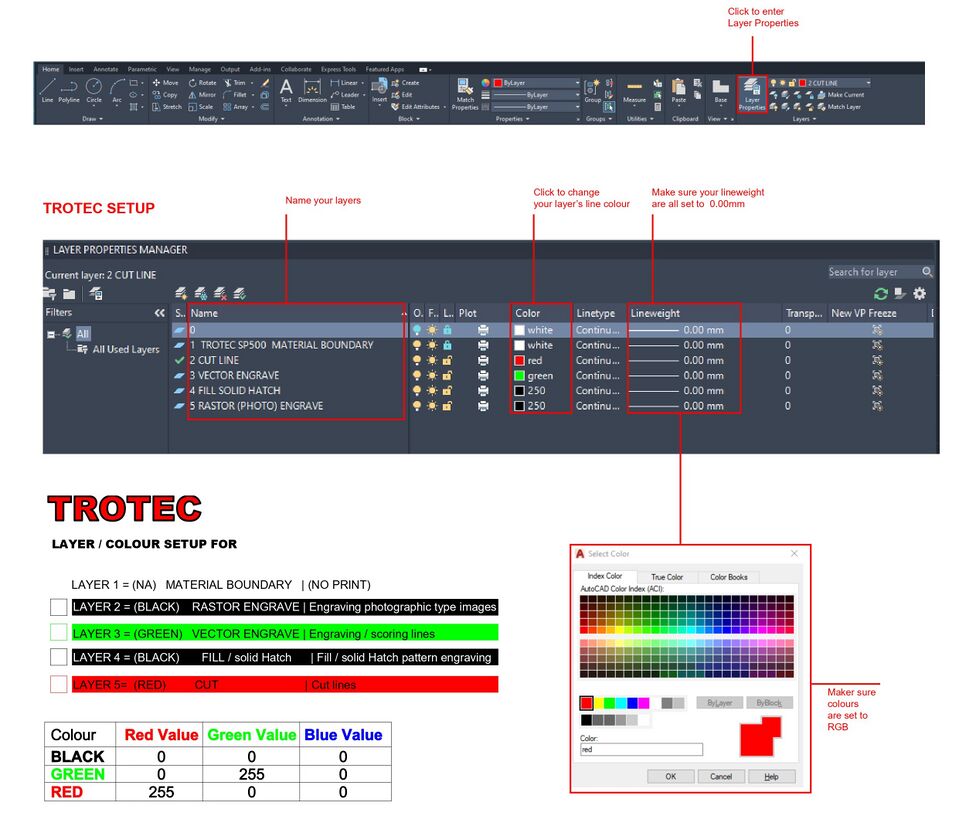This screenshot has width=959, height=816.
Task: Open the Group tool
Action: (593, 91)
